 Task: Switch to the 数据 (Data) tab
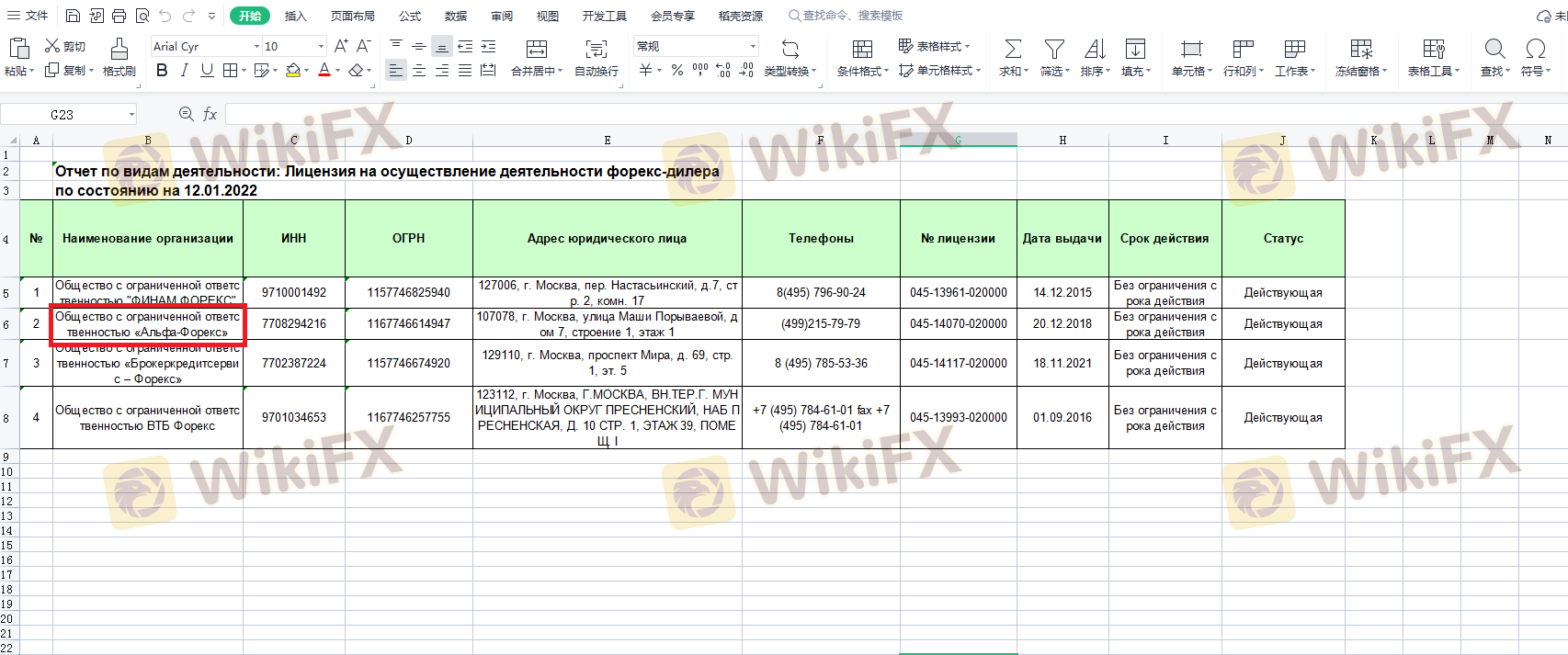(x=456, y=16)
